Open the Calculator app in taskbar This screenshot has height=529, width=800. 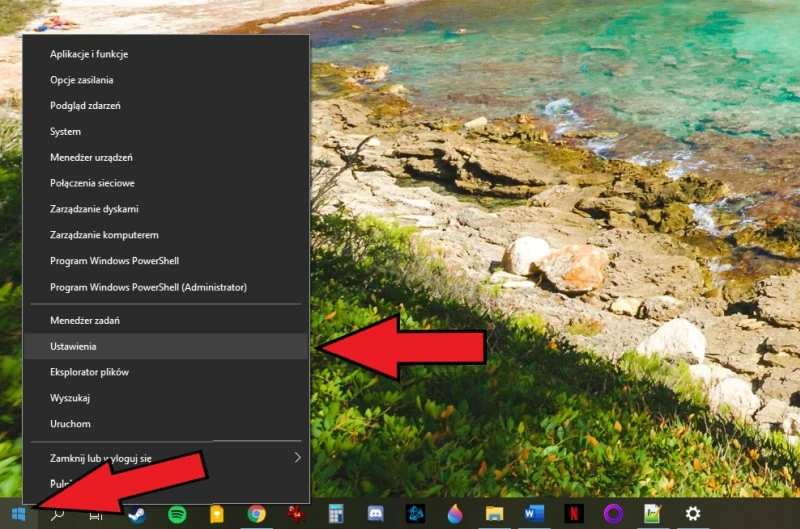[336, 514]
